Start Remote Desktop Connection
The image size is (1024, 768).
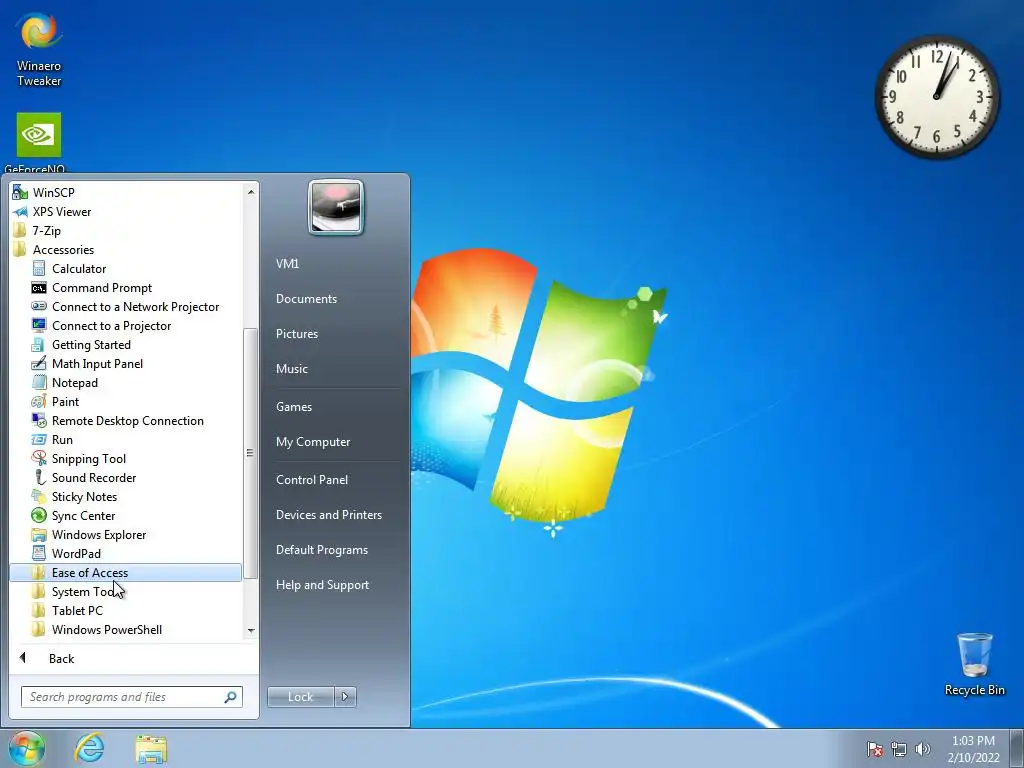pos(127,420)
